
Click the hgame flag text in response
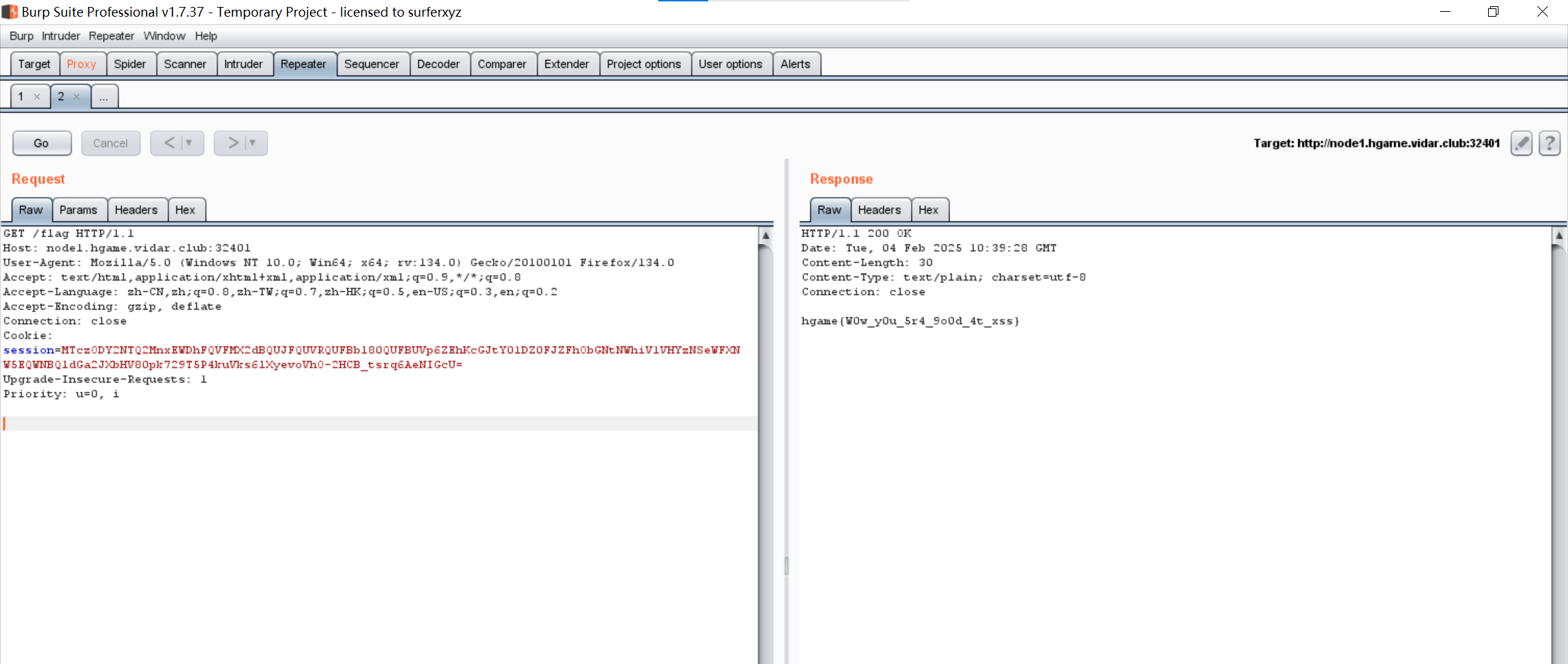910,321
